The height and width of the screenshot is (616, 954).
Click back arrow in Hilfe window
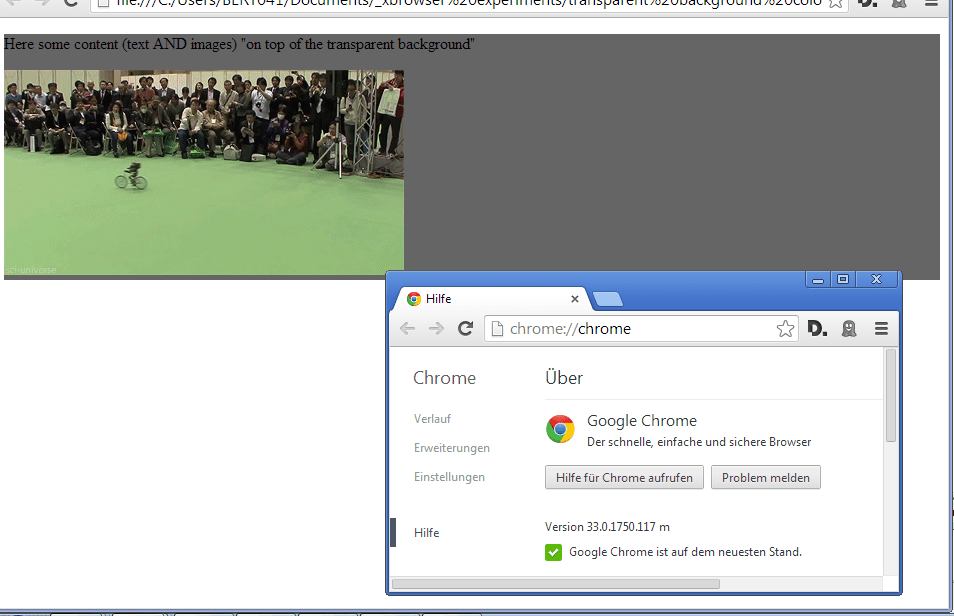coord(408,329)
